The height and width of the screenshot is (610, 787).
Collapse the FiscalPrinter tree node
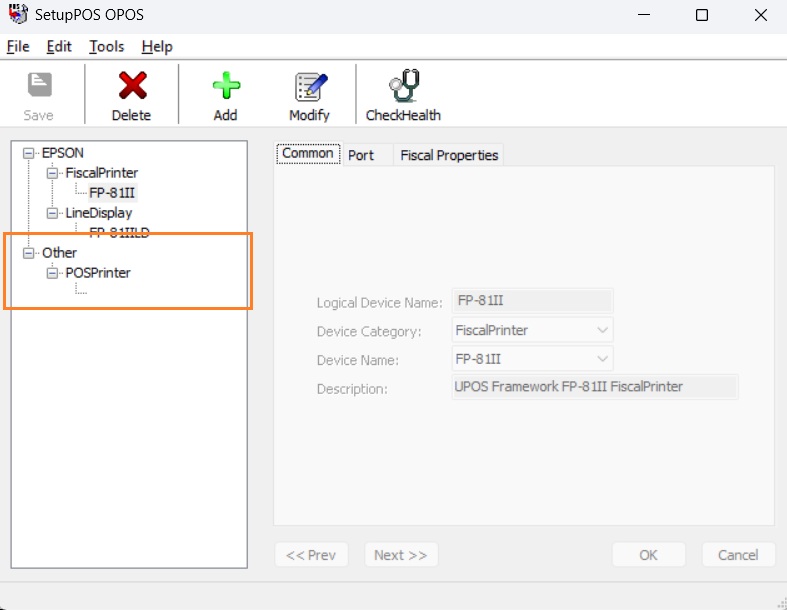52,173
